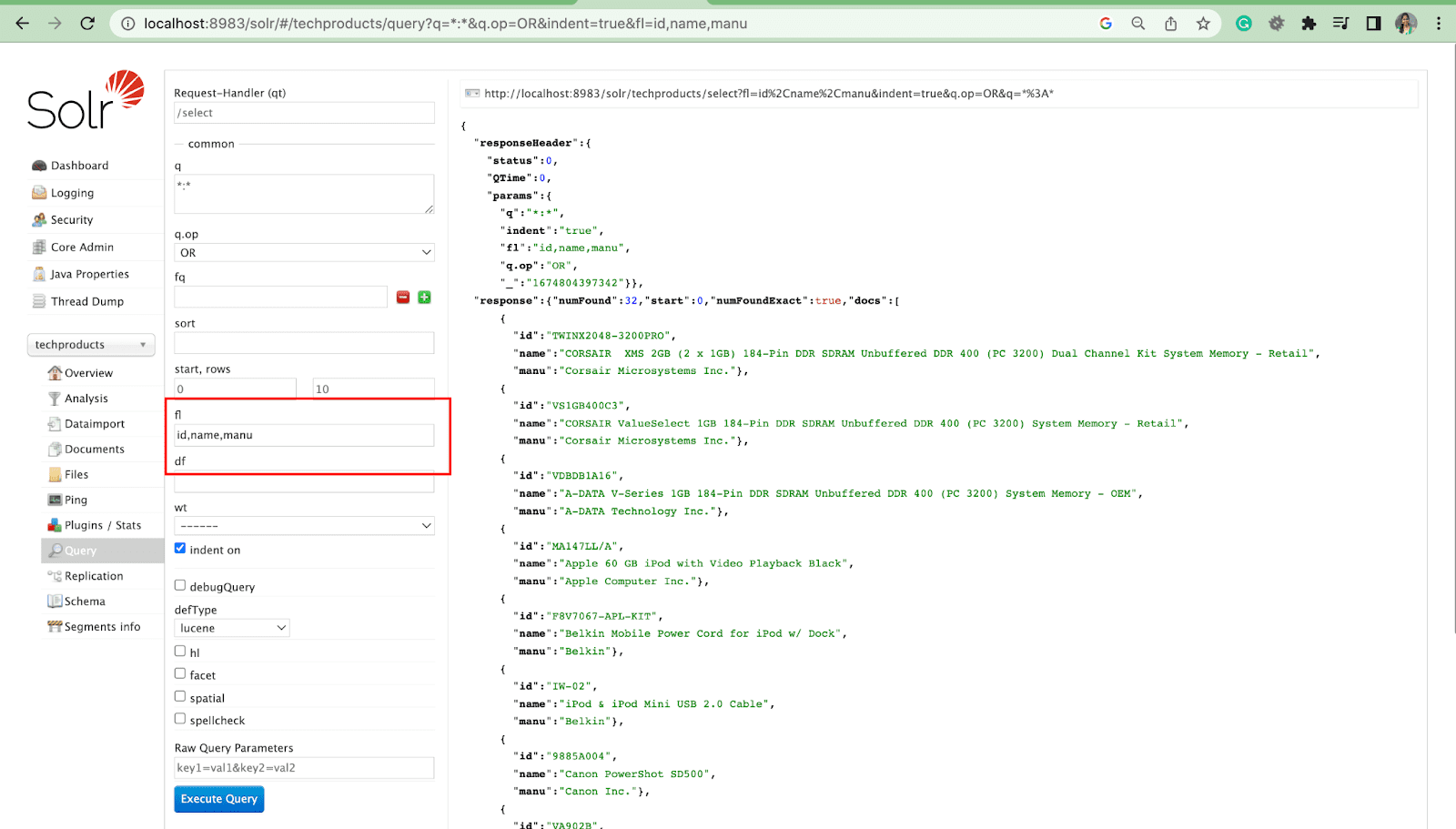Click the red remove fq filter icon
Screen dimensions: 1456x829
click(x=403, y=298)
